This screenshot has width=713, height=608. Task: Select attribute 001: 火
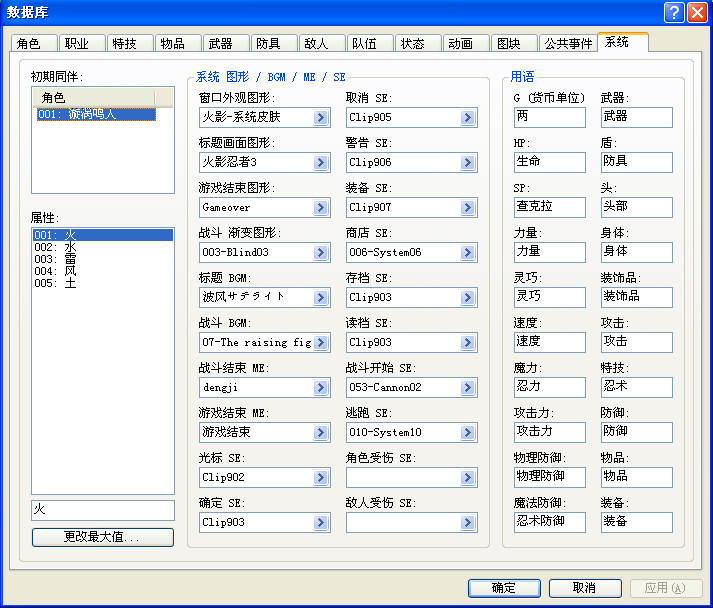pyautogui.click(x=103, y=235)
